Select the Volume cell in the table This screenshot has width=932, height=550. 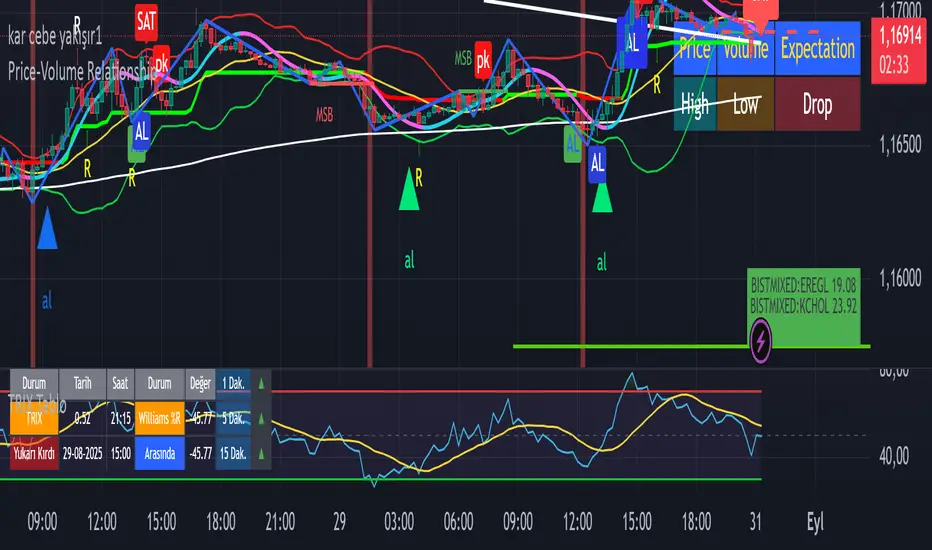click(x=745, y=48)
